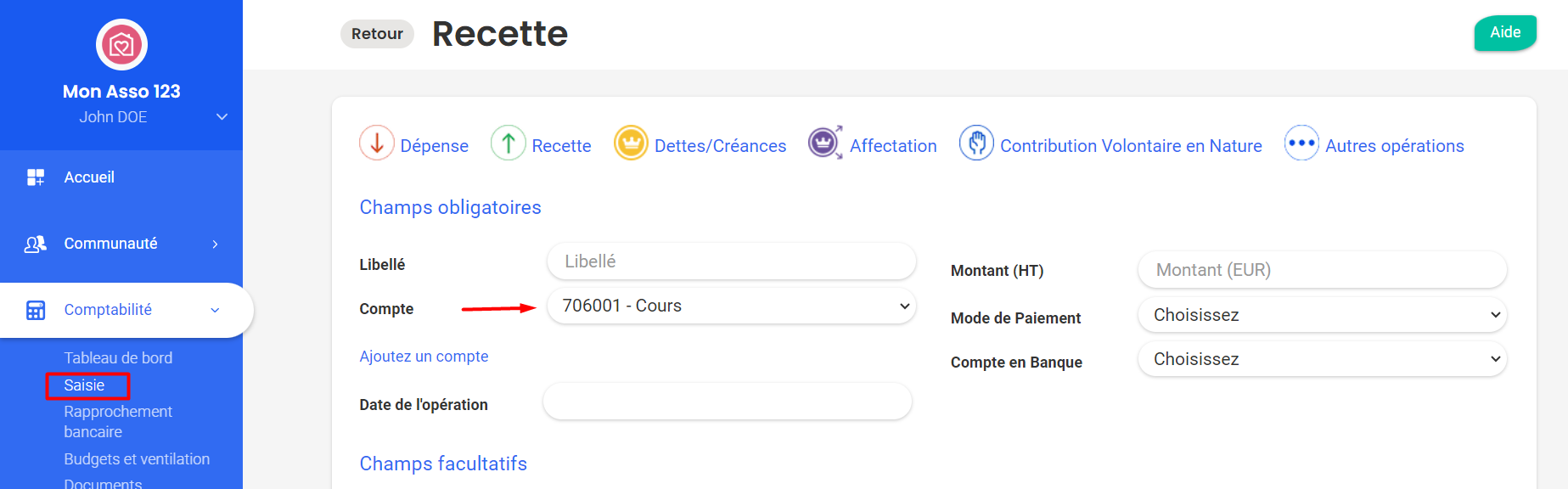
Task: Click the Retour button
Action: coord(377,34)
